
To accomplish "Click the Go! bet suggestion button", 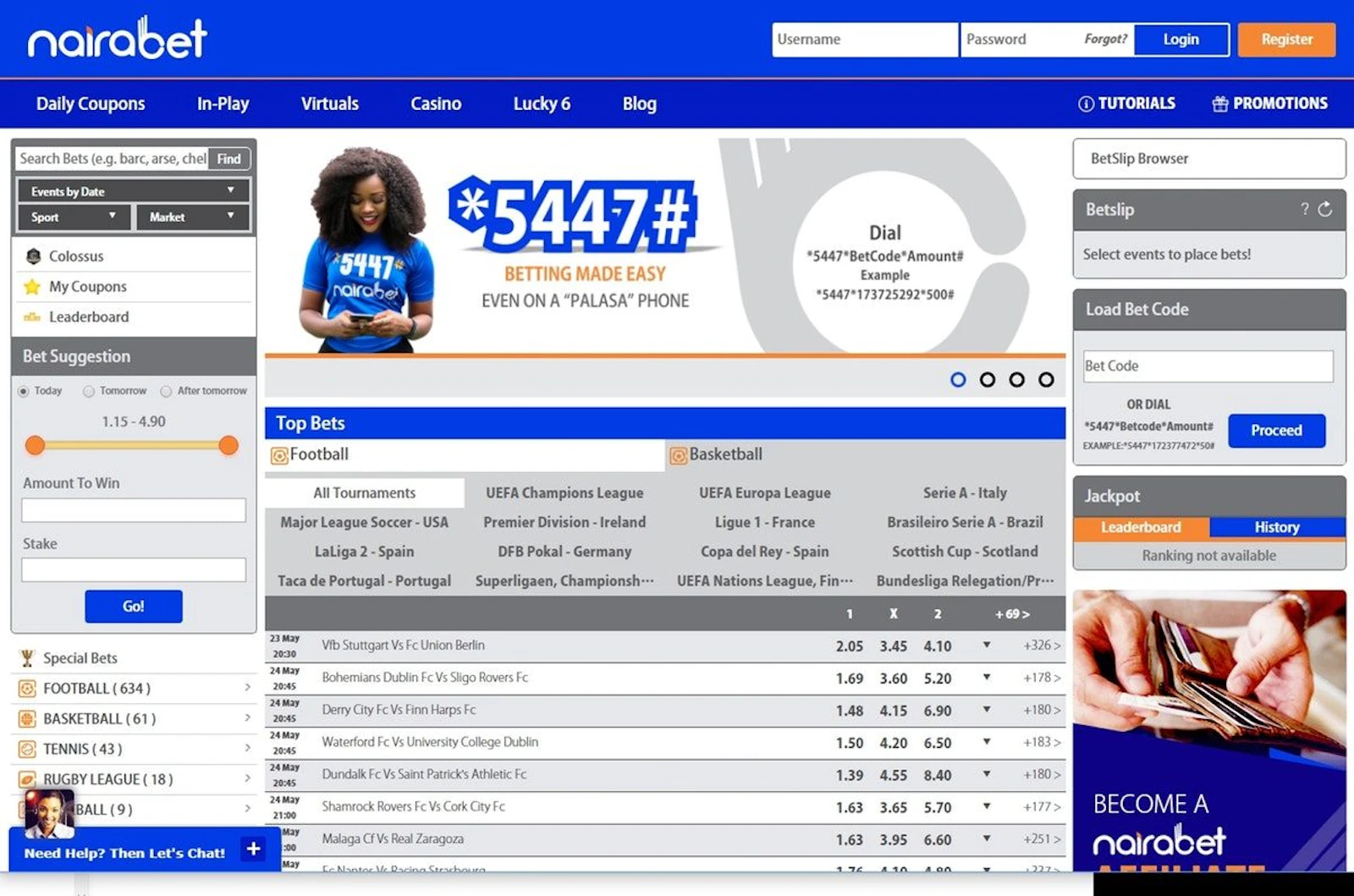I will (x=134, y=606).
